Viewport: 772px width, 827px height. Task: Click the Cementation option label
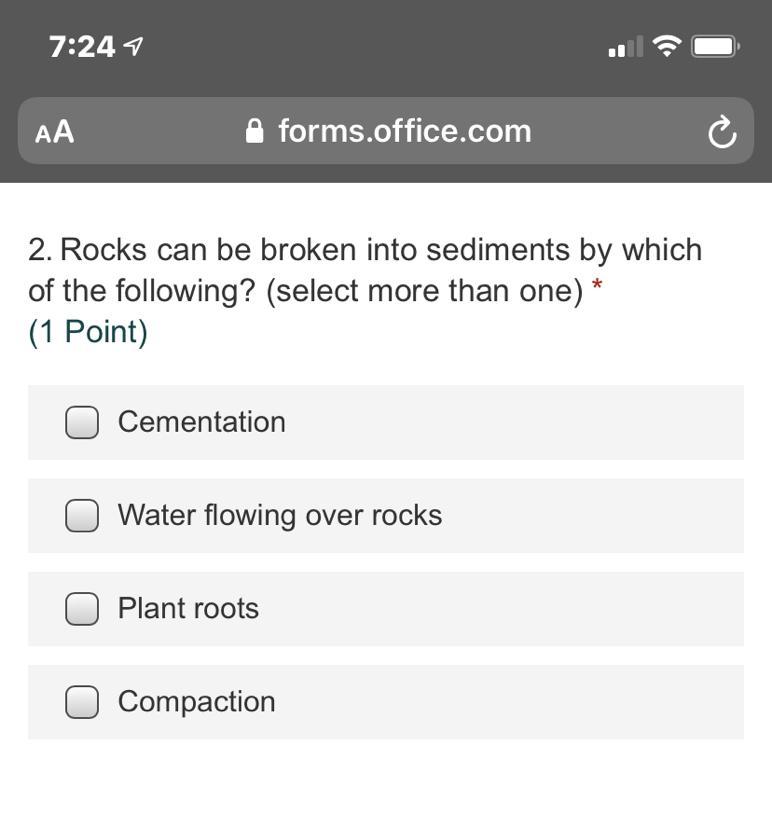pos(202,422)
